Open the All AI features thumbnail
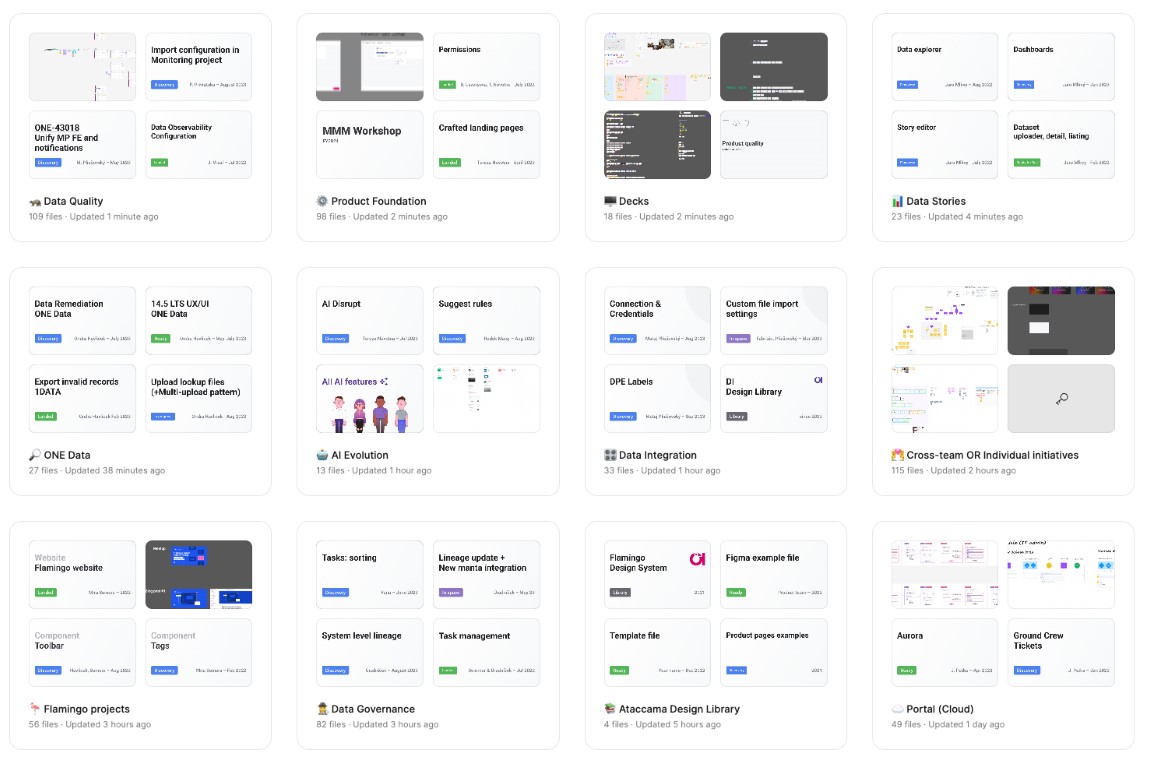The width and height of the screenshot is (1151, 768). tap(370, 399)
